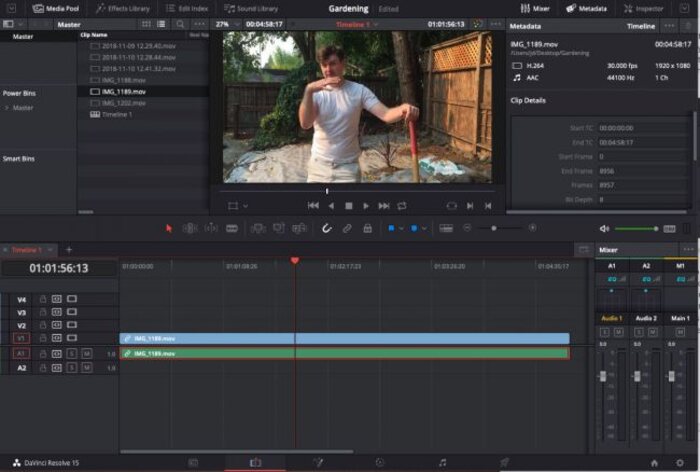Adjust the timeline zoom slider
700x472 pixels.
[494, 228]
